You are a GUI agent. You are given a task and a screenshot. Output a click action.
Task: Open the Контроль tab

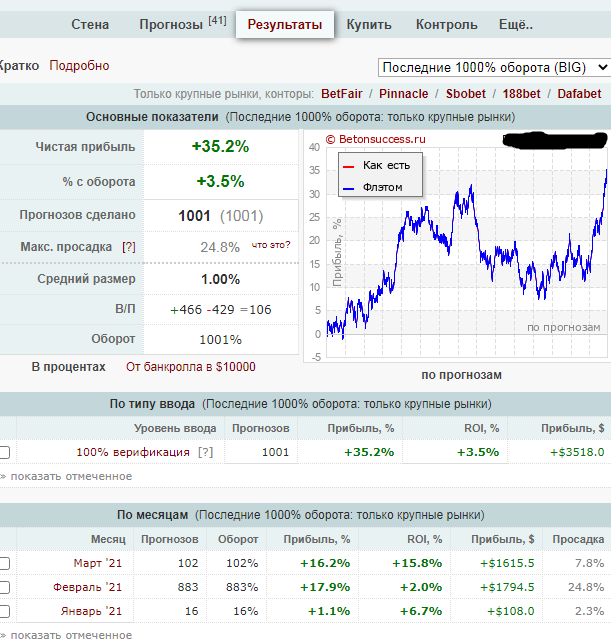pyautogui.click(x=446, y=25)
